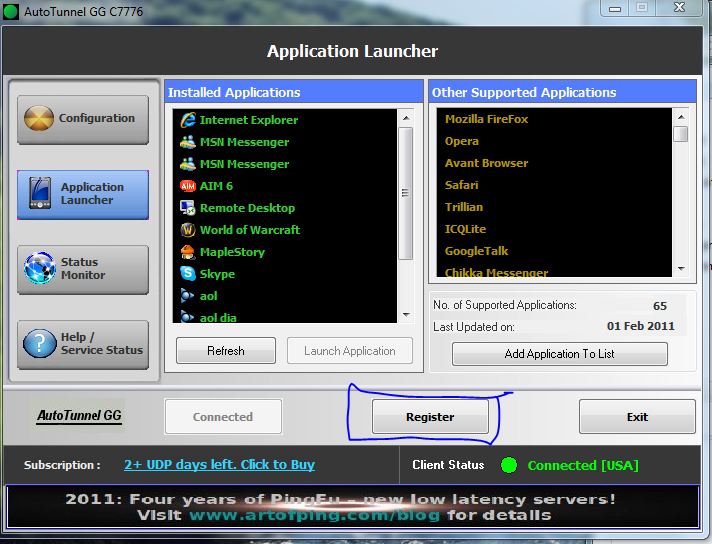Click Add Application To List button
This screenshot has width=712, height=544.
coord(559,354)
